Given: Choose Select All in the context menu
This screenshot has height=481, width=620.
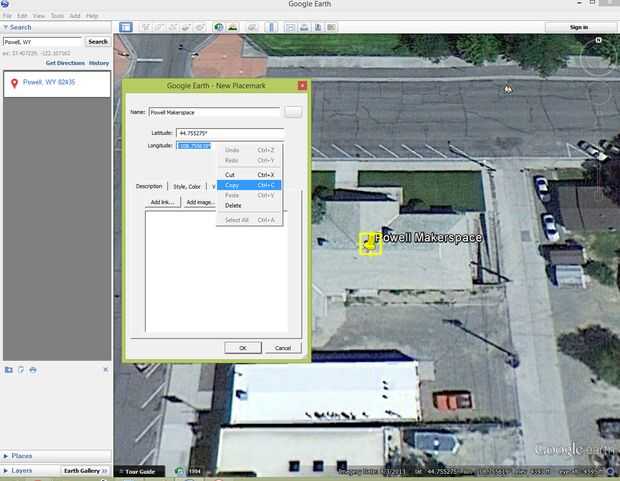Looking at the screenshot, I should (249, 220).
